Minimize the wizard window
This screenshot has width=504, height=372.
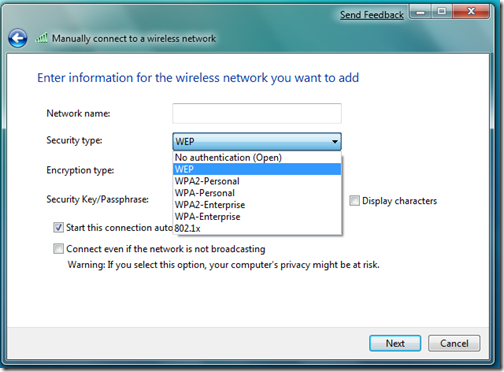[x=421, y=12]
